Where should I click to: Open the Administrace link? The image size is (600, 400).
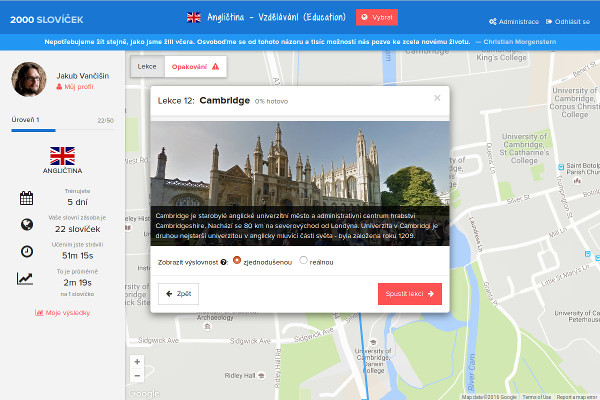click(x=514, y=21)
